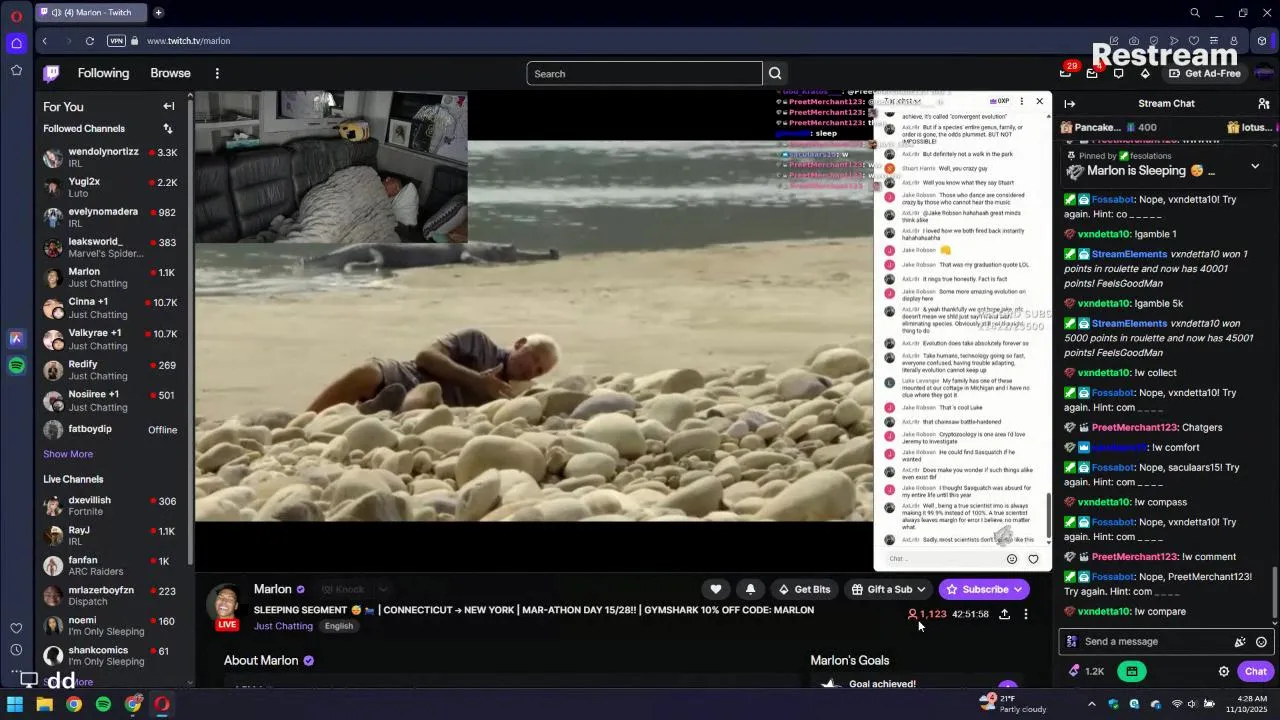
Task: Toggle Marlon's notification bell
Action: 750,589
